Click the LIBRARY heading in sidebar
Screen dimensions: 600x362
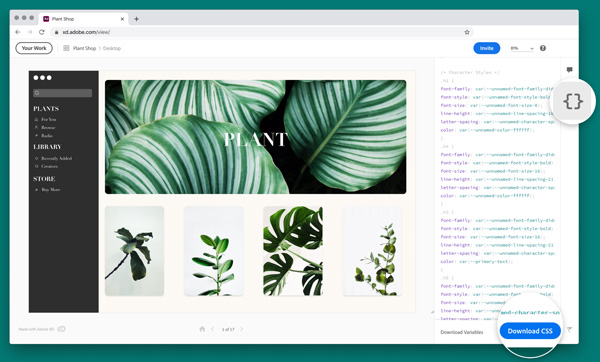[x=47, y=147]
